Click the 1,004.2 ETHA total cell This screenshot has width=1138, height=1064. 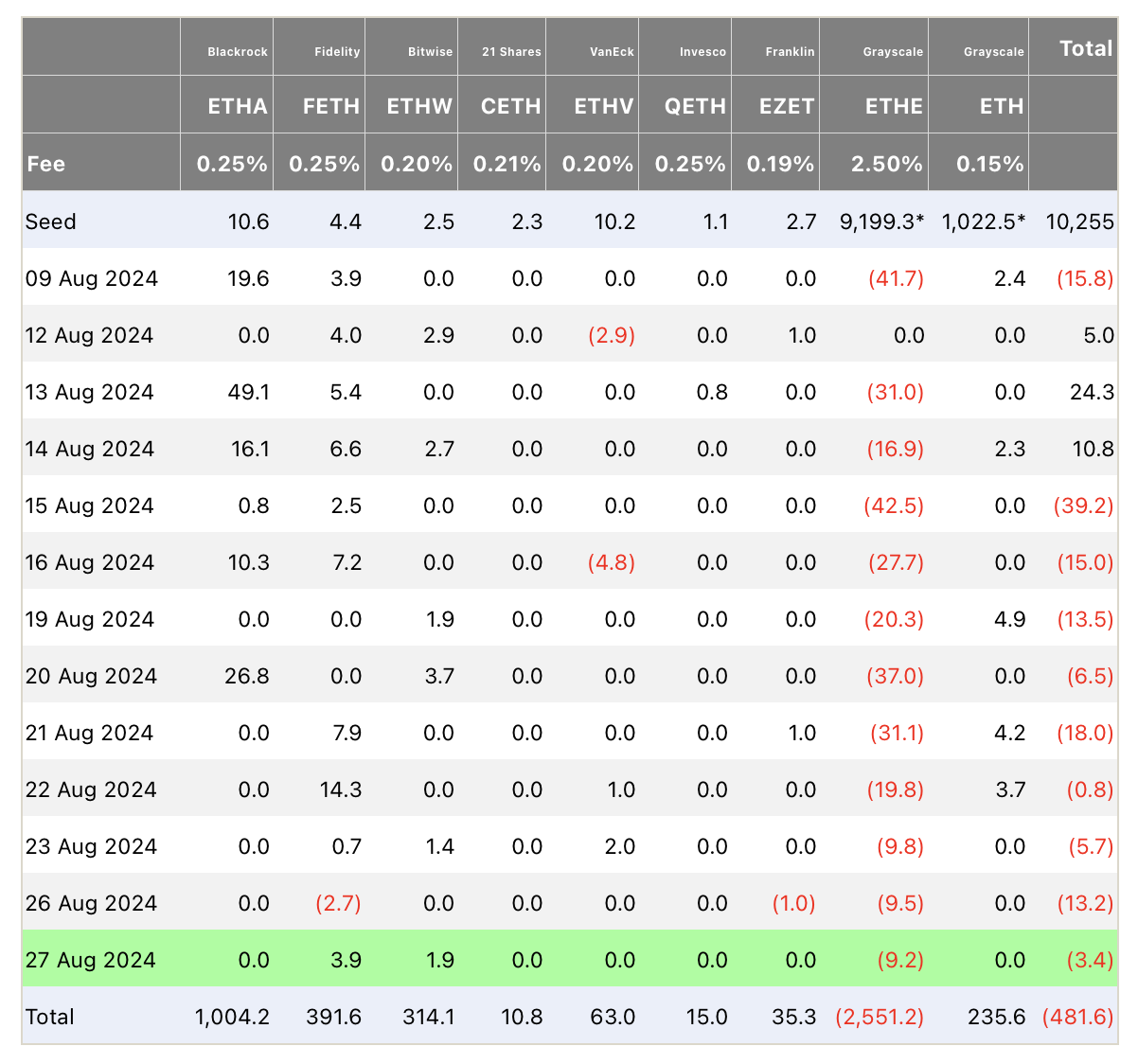[x=233, y=1017]
